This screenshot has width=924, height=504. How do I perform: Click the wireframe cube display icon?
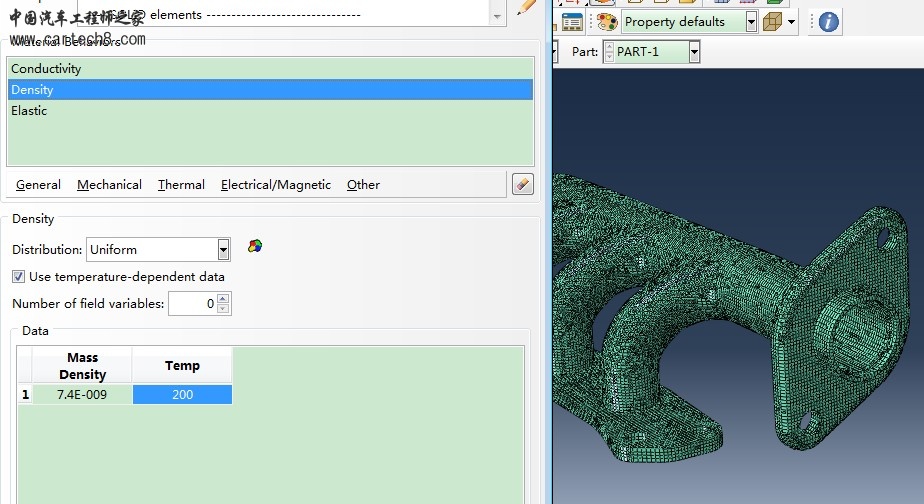pos(772,21)
